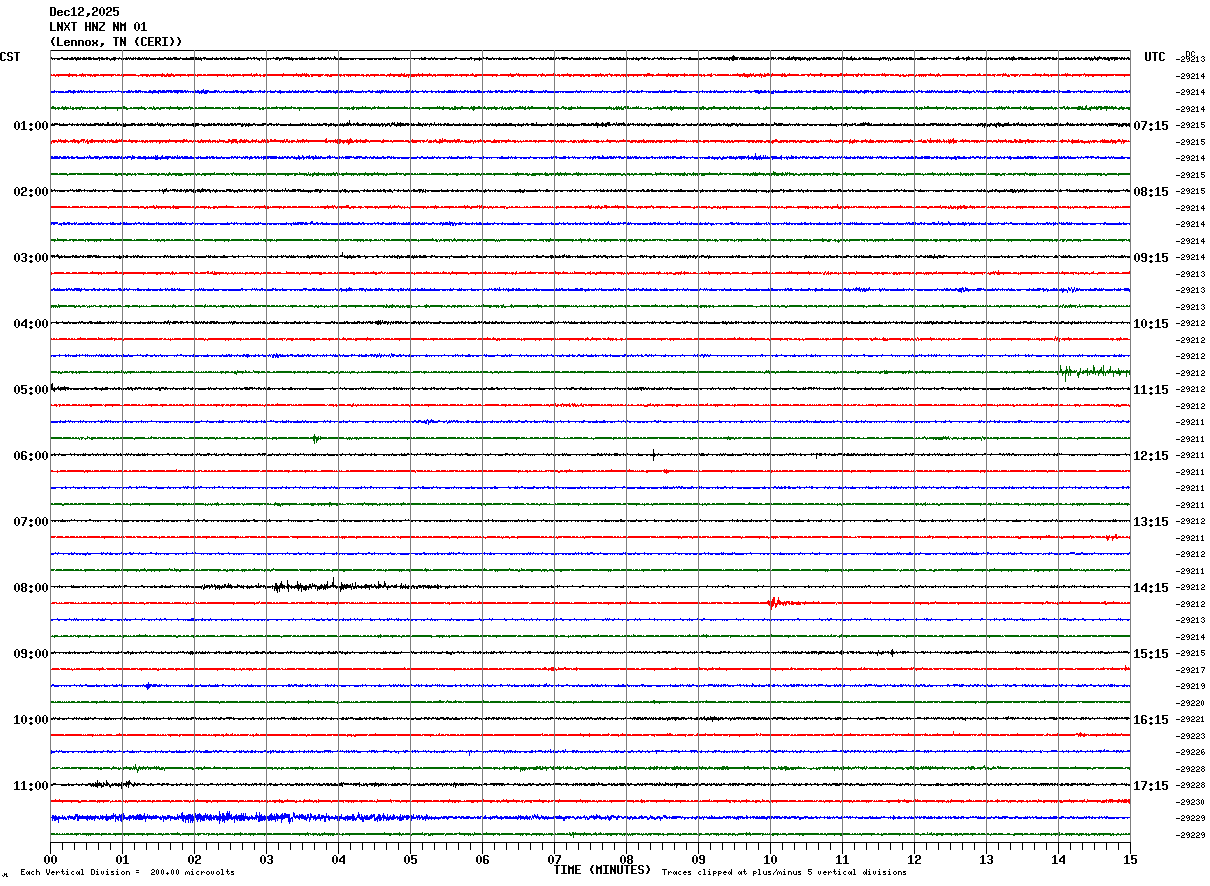This screenshot has width=1210, height=886.
Task: Click minute tick label 07 on time axis
Action: coord(554,859)
